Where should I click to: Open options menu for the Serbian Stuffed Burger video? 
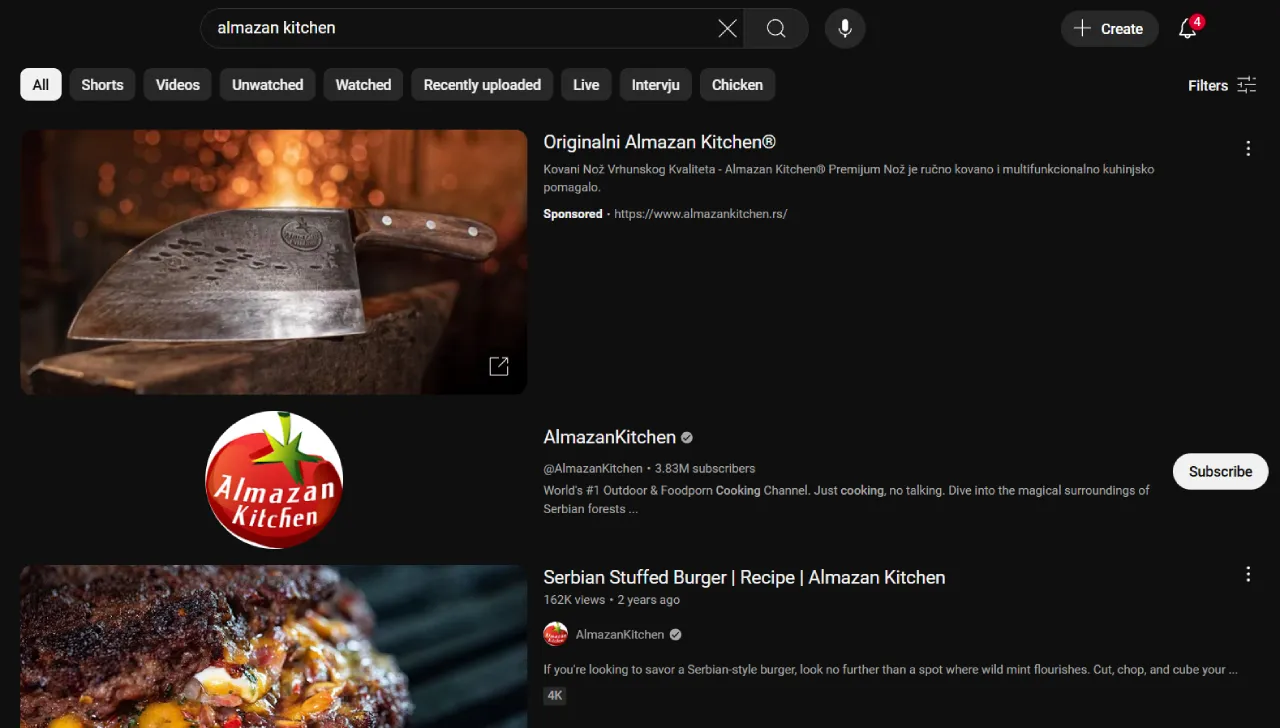pyautogui.click(x=1248, y=574)
